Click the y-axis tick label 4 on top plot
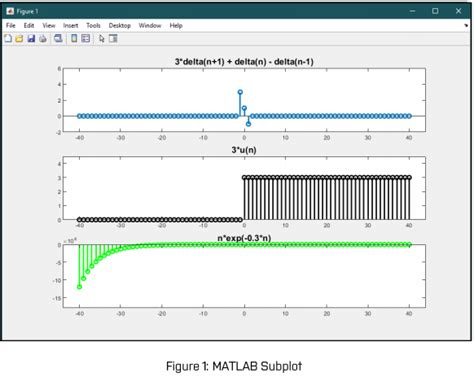The height and width of the screenshot is (386, 474). 59,84
